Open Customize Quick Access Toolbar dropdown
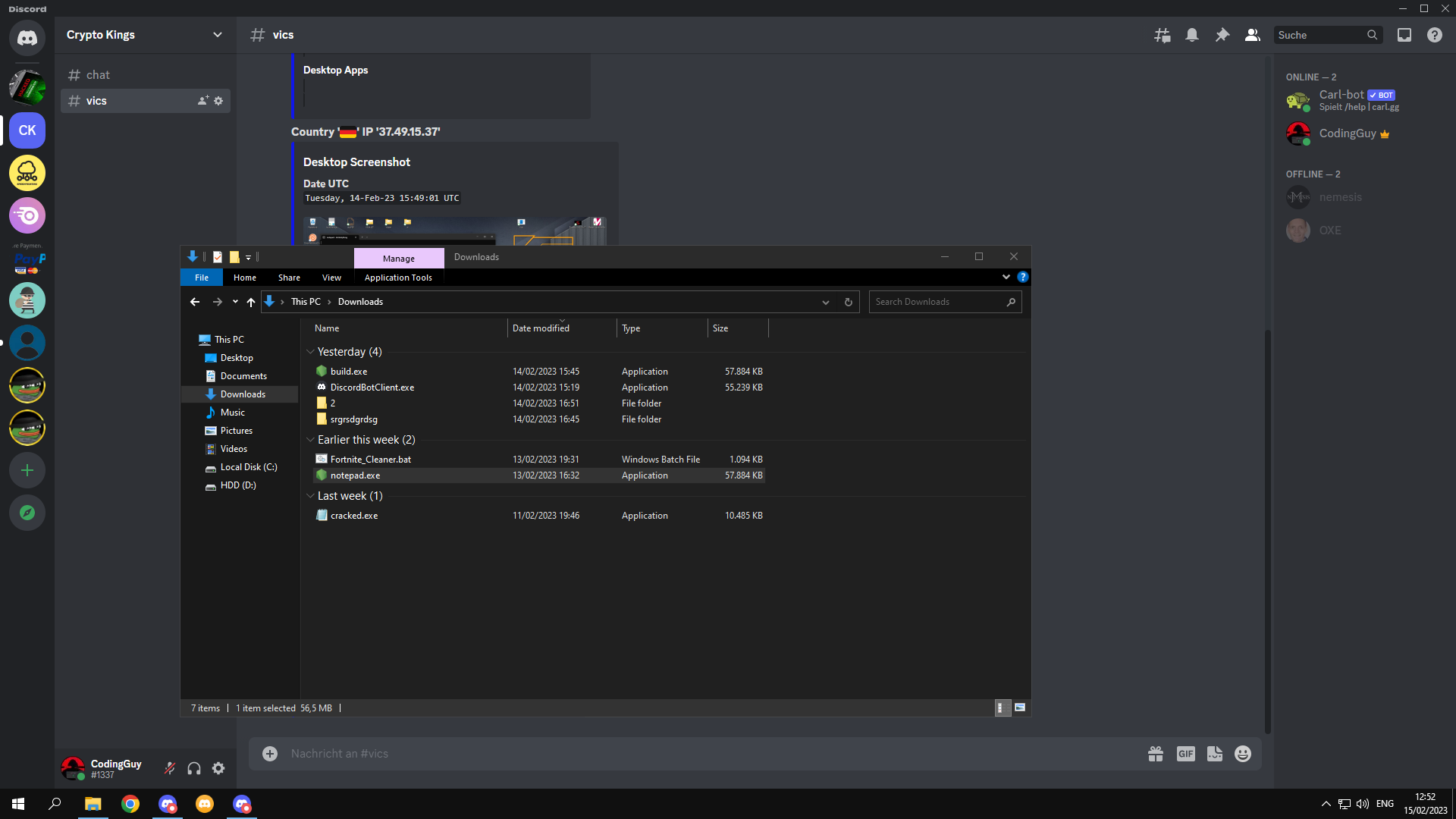 click(x=248, y=258)
